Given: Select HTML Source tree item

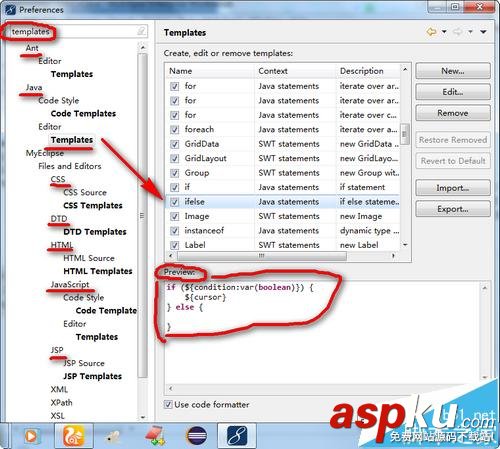Looking at the screenshot, I should pos(89,258).
